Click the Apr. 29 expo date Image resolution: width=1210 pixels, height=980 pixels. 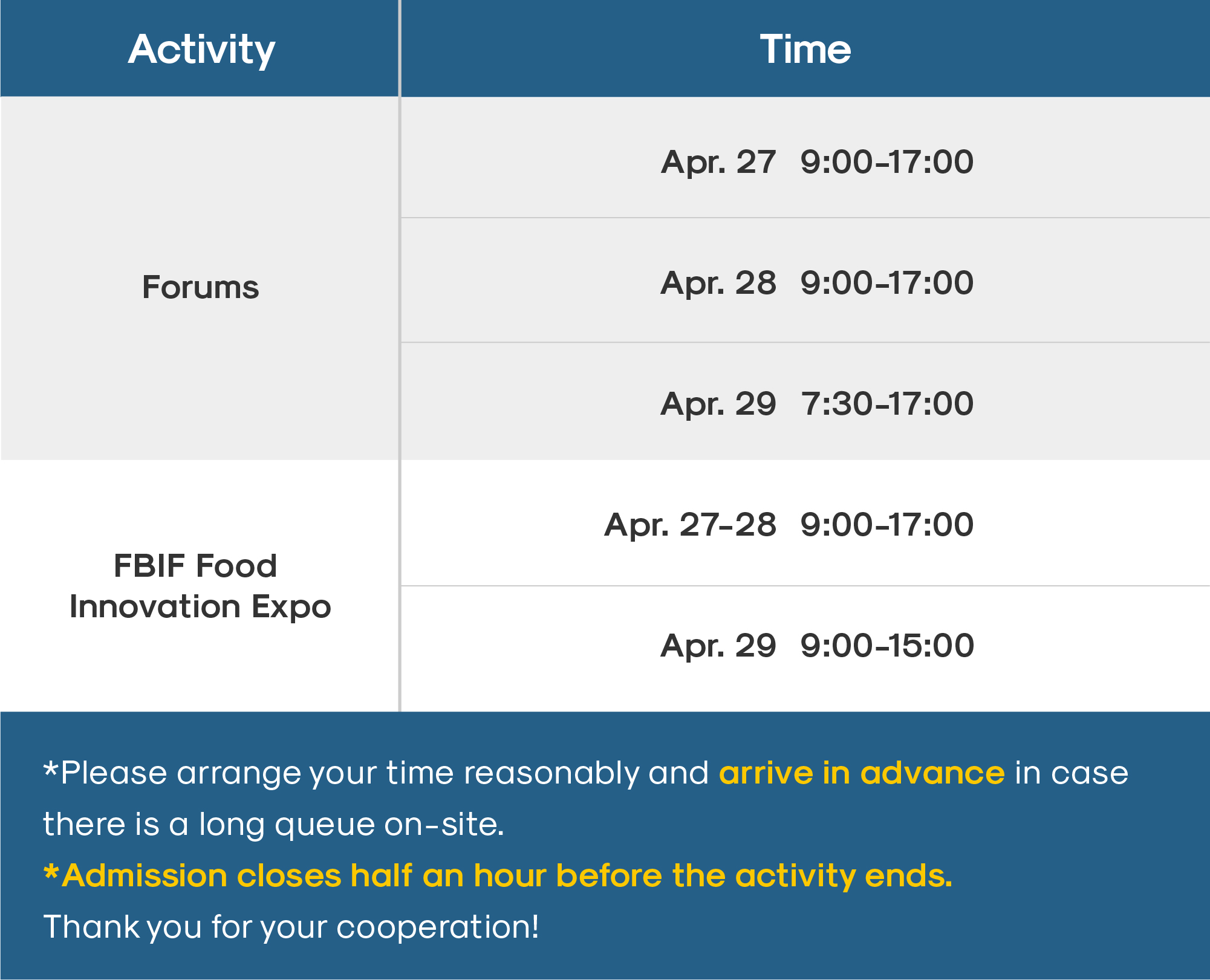pyautogui.click(x=718, y=646)
